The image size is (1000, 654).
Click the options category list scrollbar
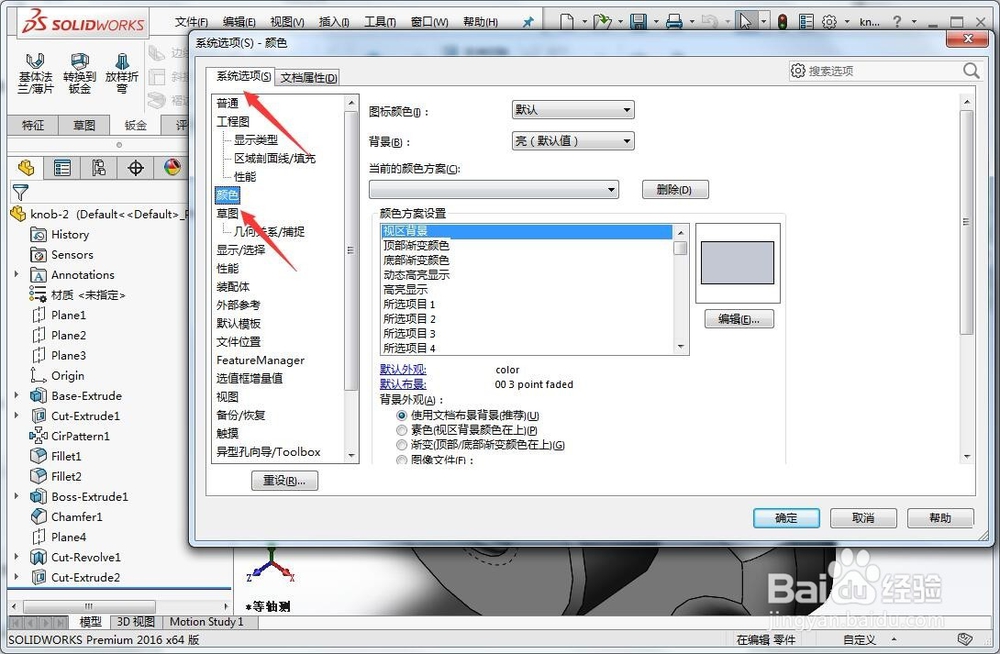point(350,251)
